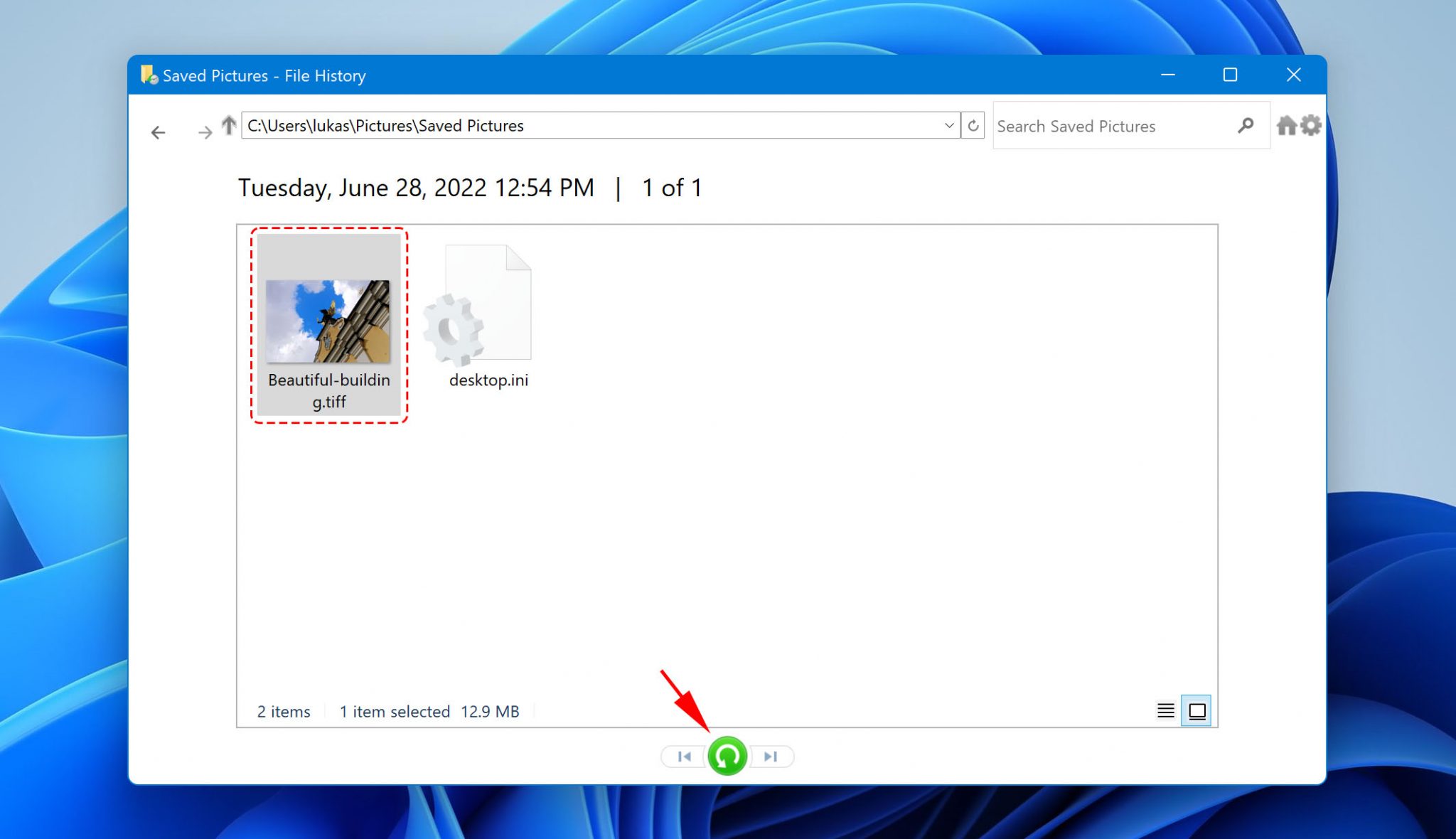The width and height of the screenshot is (1456, 839).
Task: Click the Search magnifier icon
Action: (x=1247, y=125)
